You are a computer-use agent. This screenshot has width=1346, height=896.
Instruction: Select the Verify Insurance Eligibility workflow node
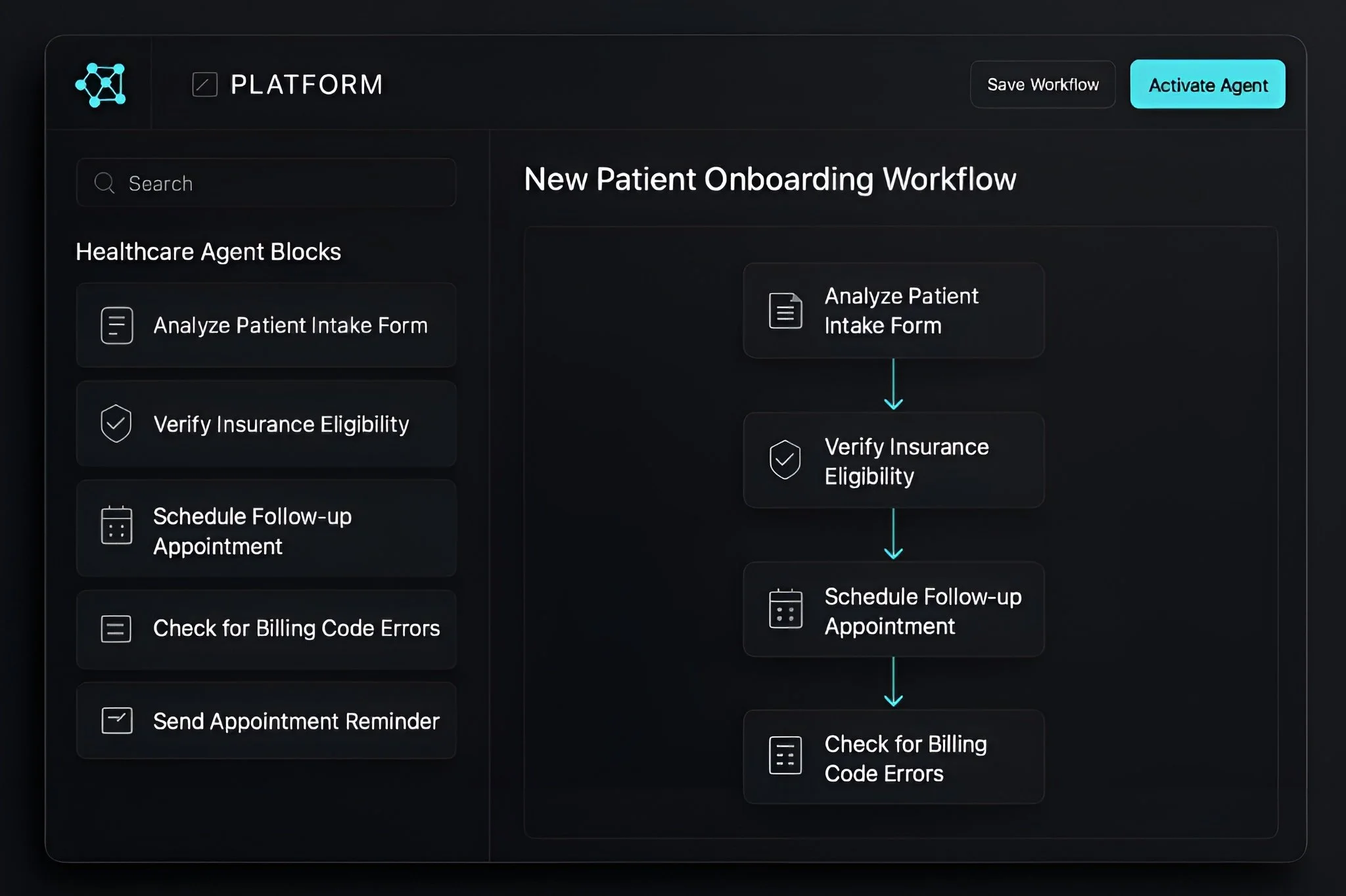[x=894, y=460]
